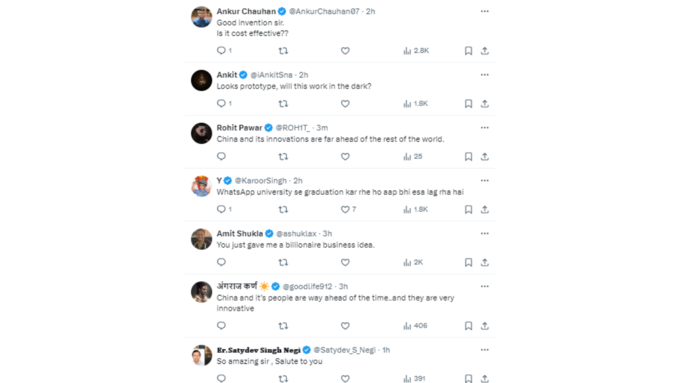Image resolution: width=680 pixels, height=383 pixels.
Task: Share Amit Shukla's billionaire idea tweet
Action: pos(485,262)
